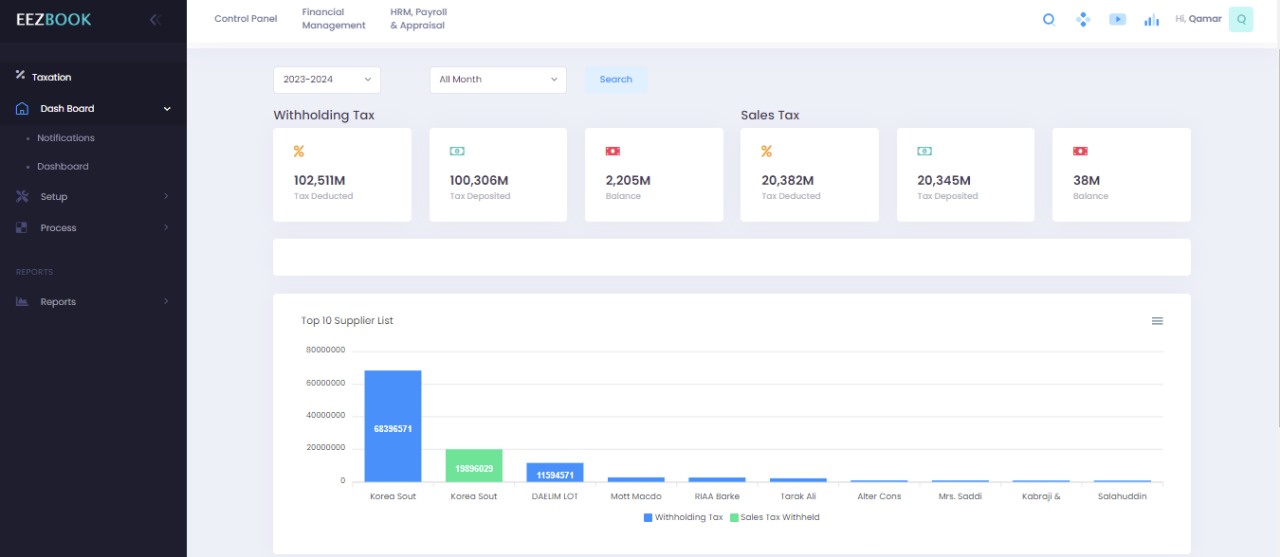Click the Q user avatar

pos(1240,19)
